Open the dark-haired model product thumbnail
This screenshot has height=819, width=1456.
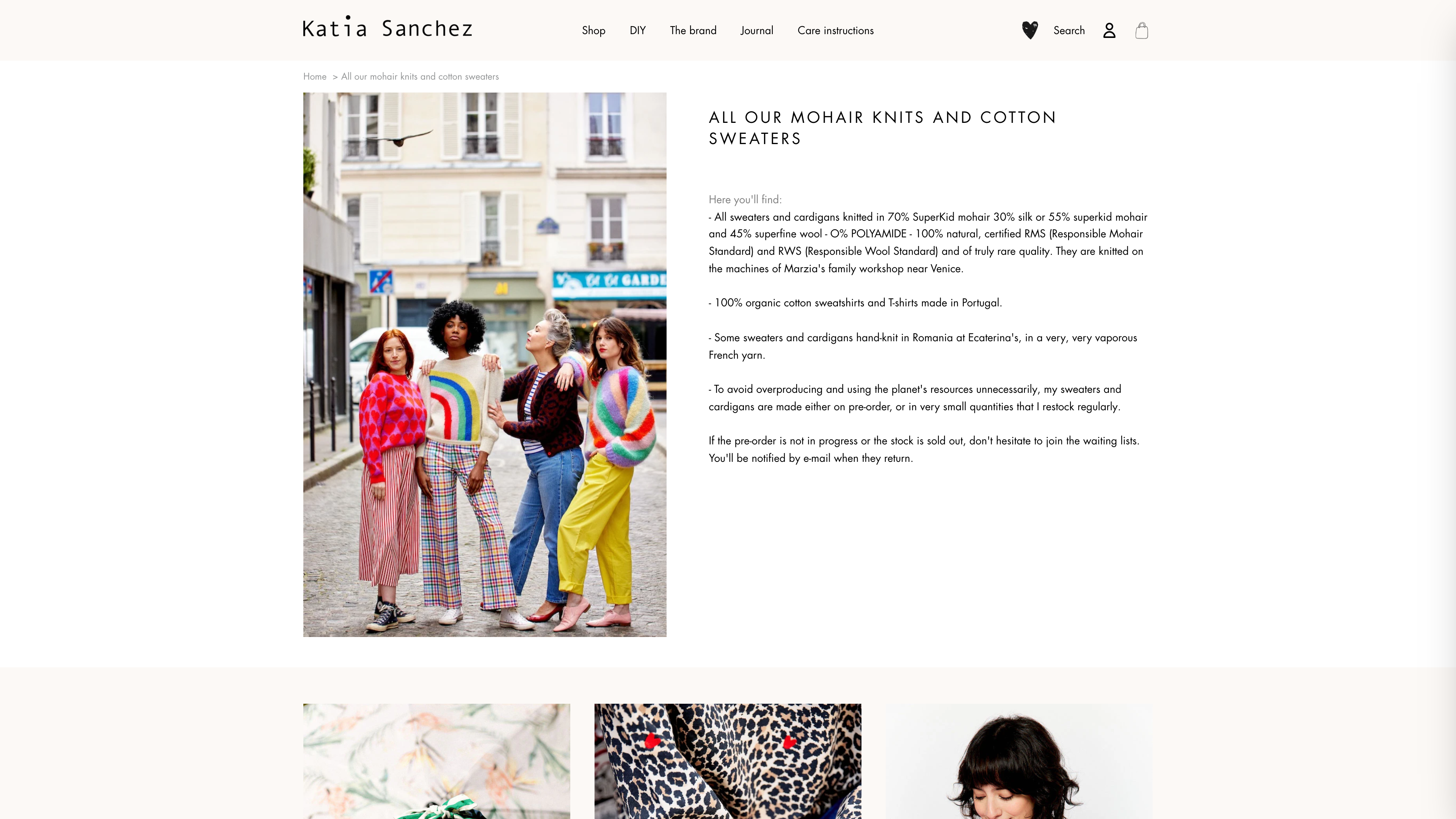tap(1018, 761)
